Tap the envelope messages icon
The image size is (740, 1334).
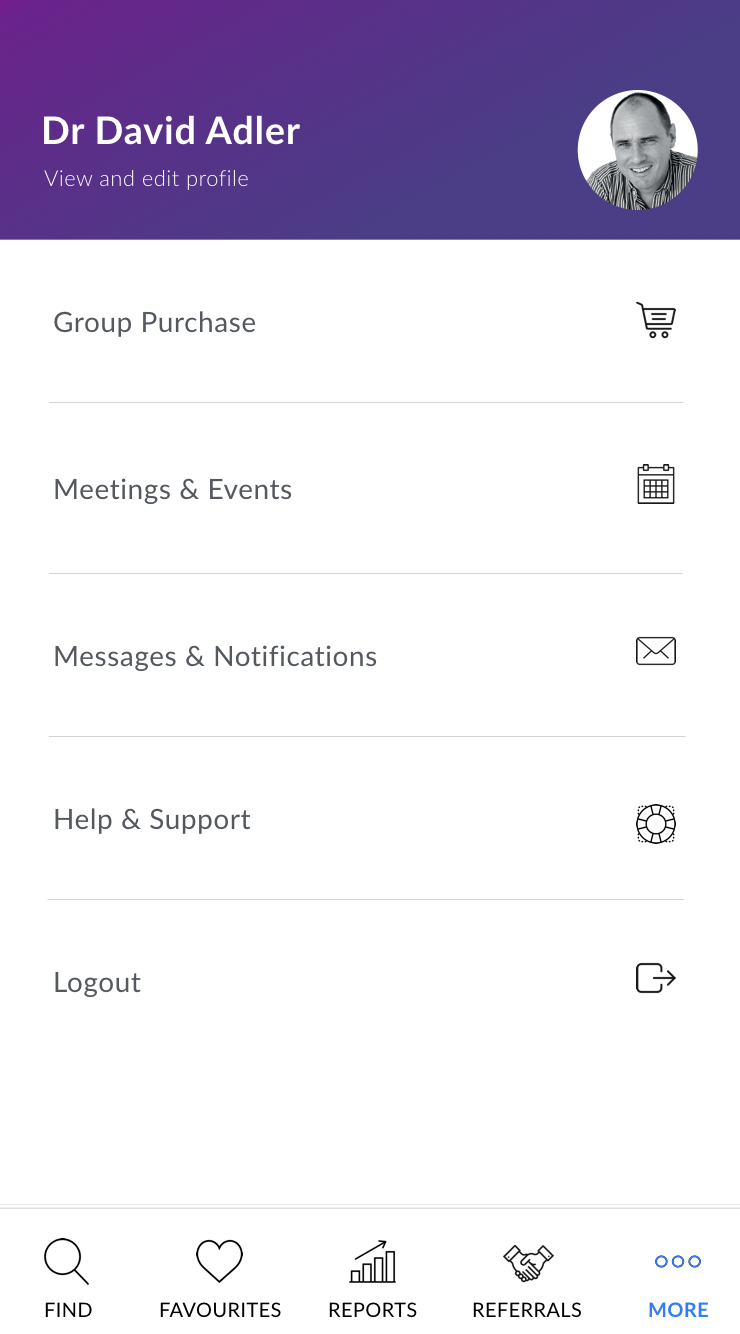[656, 651]
